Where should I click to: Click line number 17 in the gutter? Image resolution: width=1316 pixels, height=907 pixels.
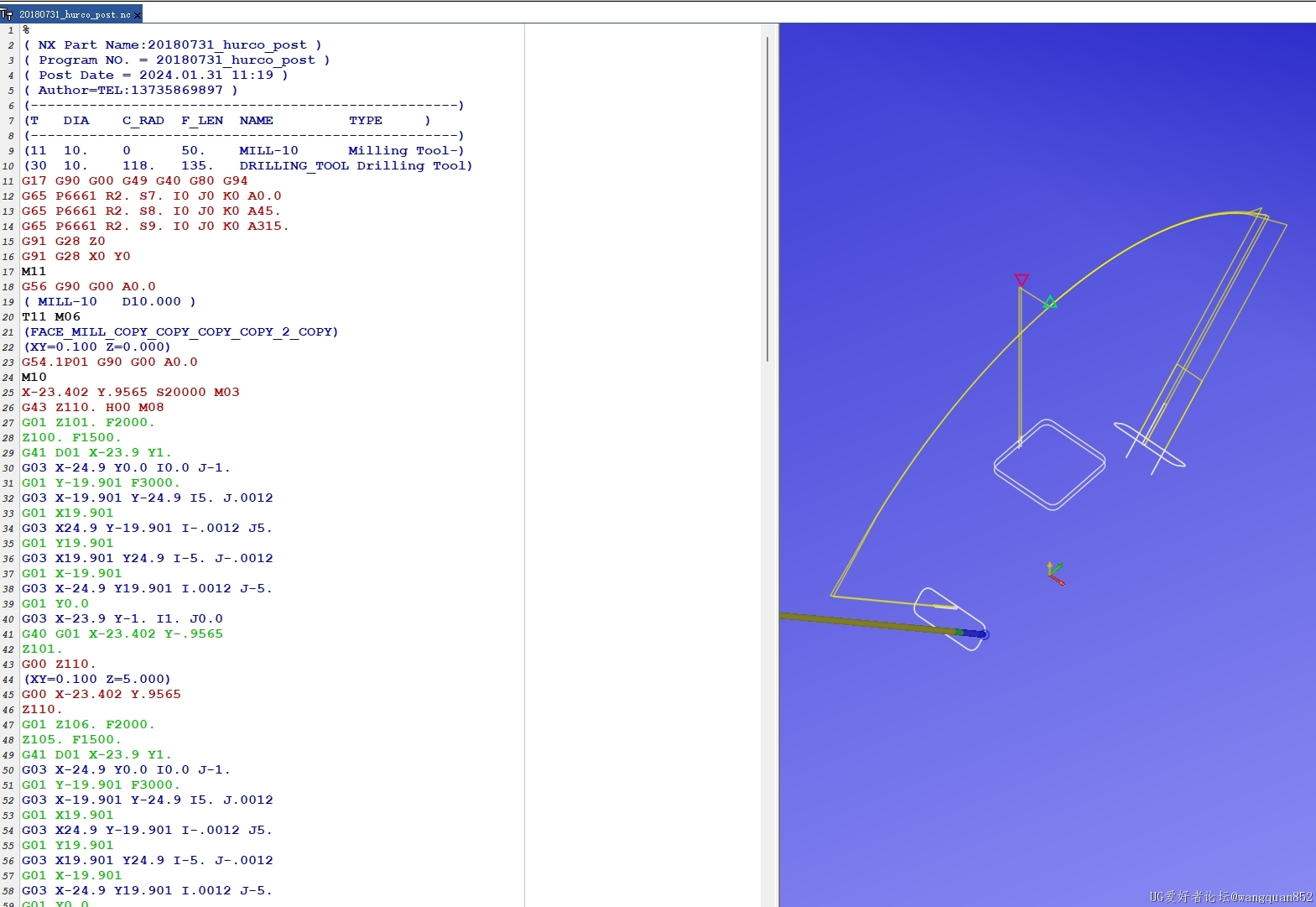tap(8, 272)
